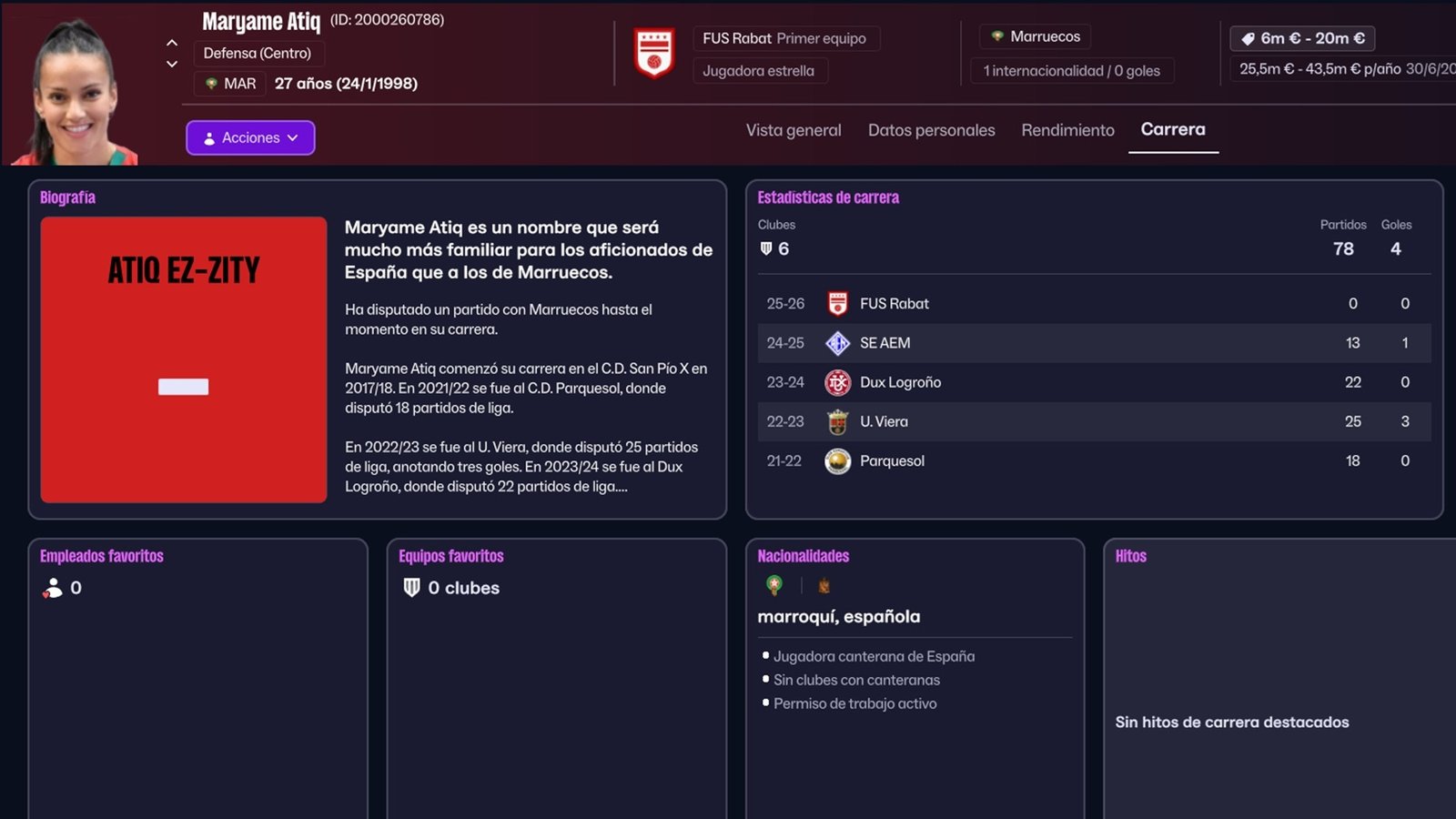This screenshot has width=1456, height=819.
Task: Open FUS Rabat Primer equipo link
Action: click(x=784, y=38)
